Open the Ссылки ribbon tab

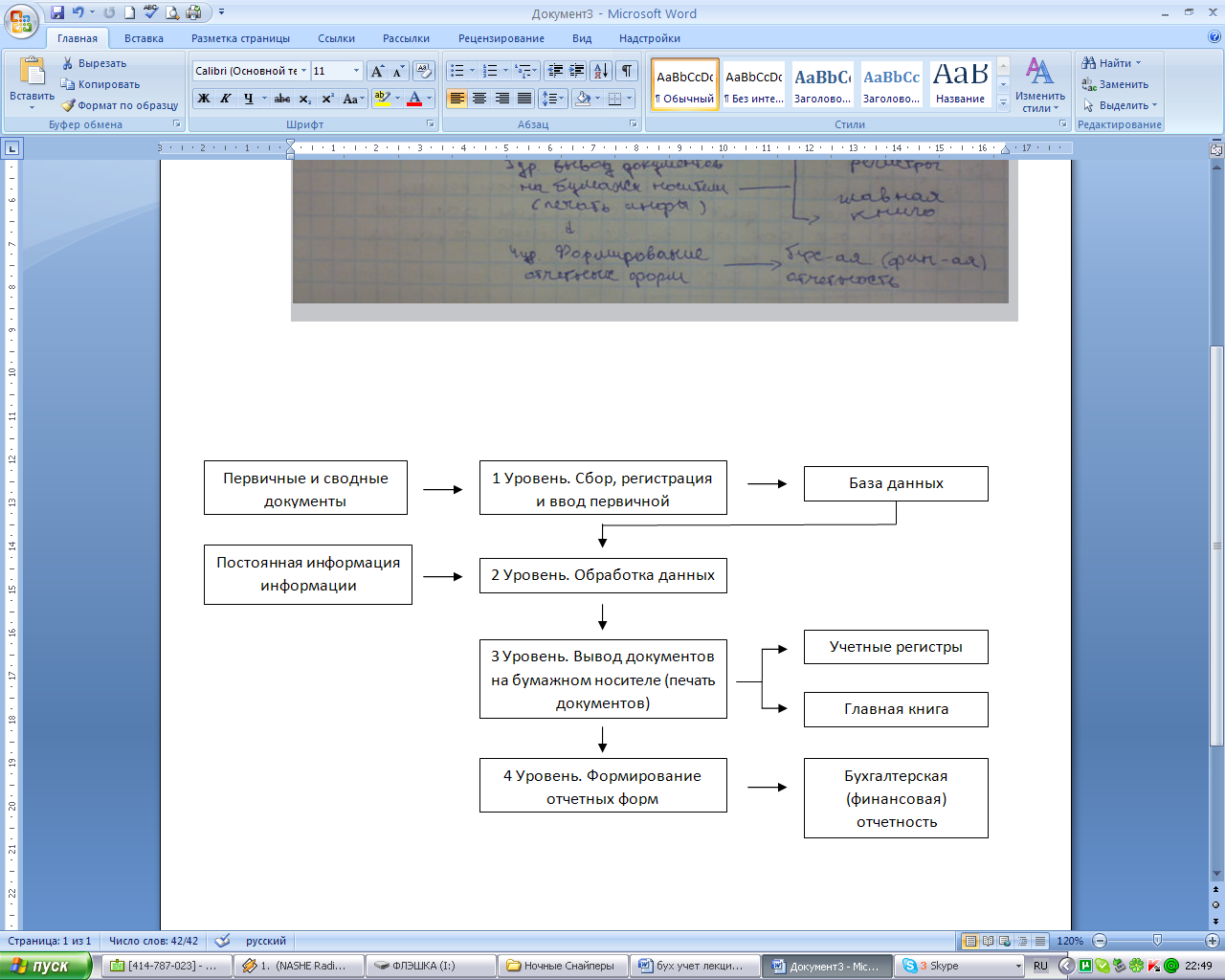coord(336,38)
